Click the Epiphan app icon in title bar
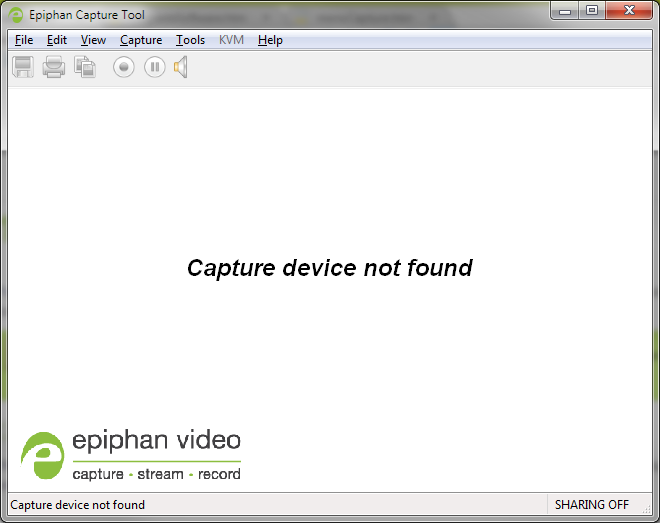Viewport: 660px width, 523px height. [17, 15]
